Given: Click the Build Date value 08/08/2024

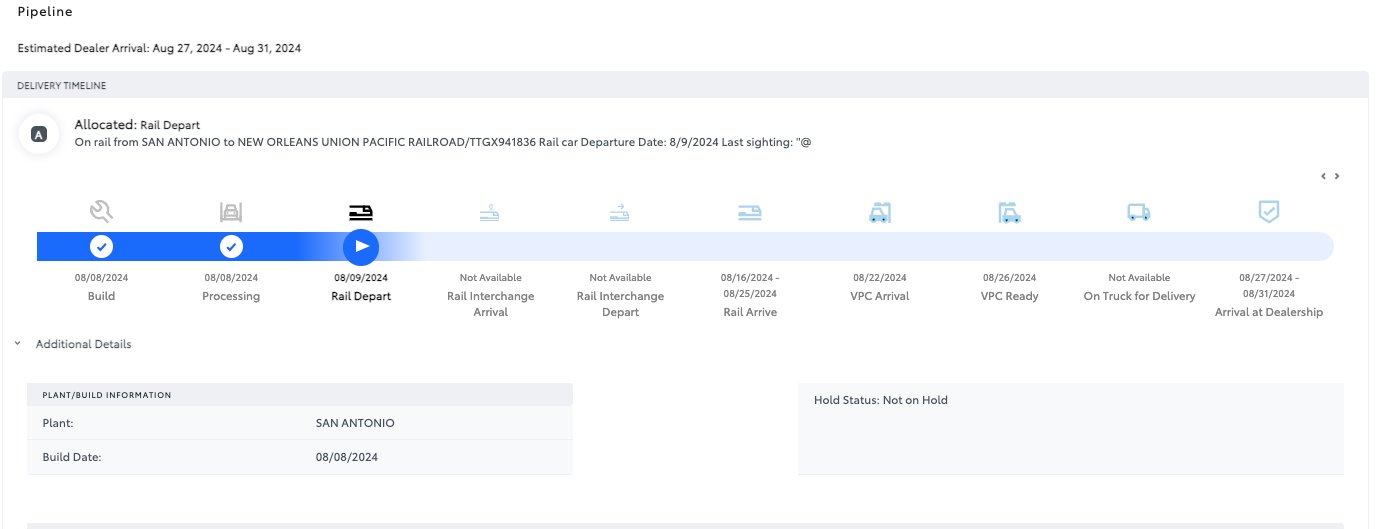Looking at the screenshot, I should point(347,457).
